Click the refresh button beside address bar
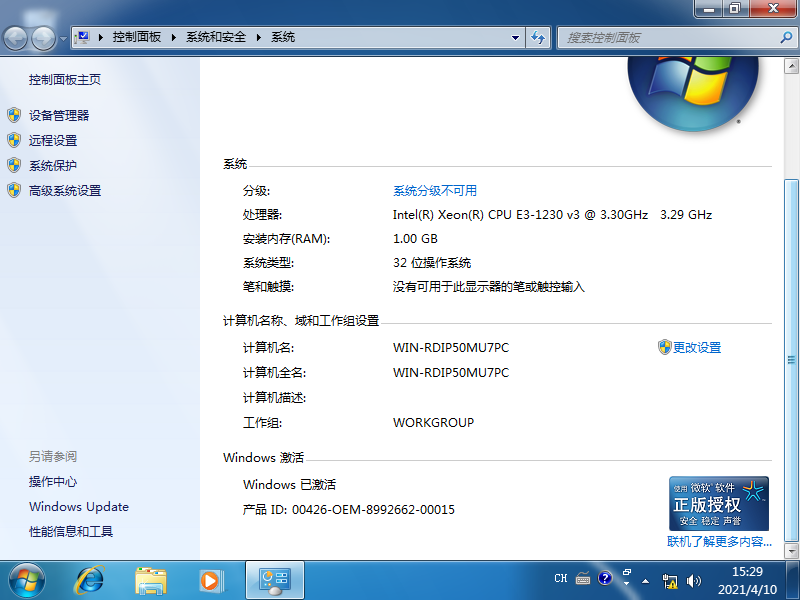Screen dimensions: 800x600 tap(538, 38)
